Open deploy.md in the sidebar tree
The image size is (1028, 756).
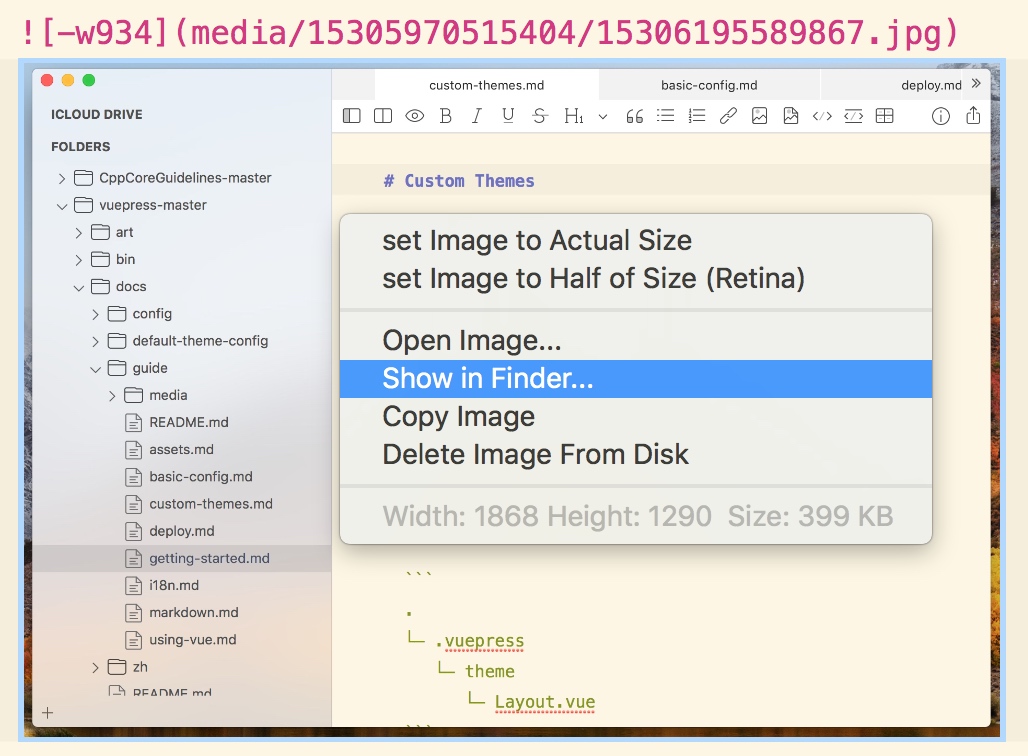(x=182, y=531)
